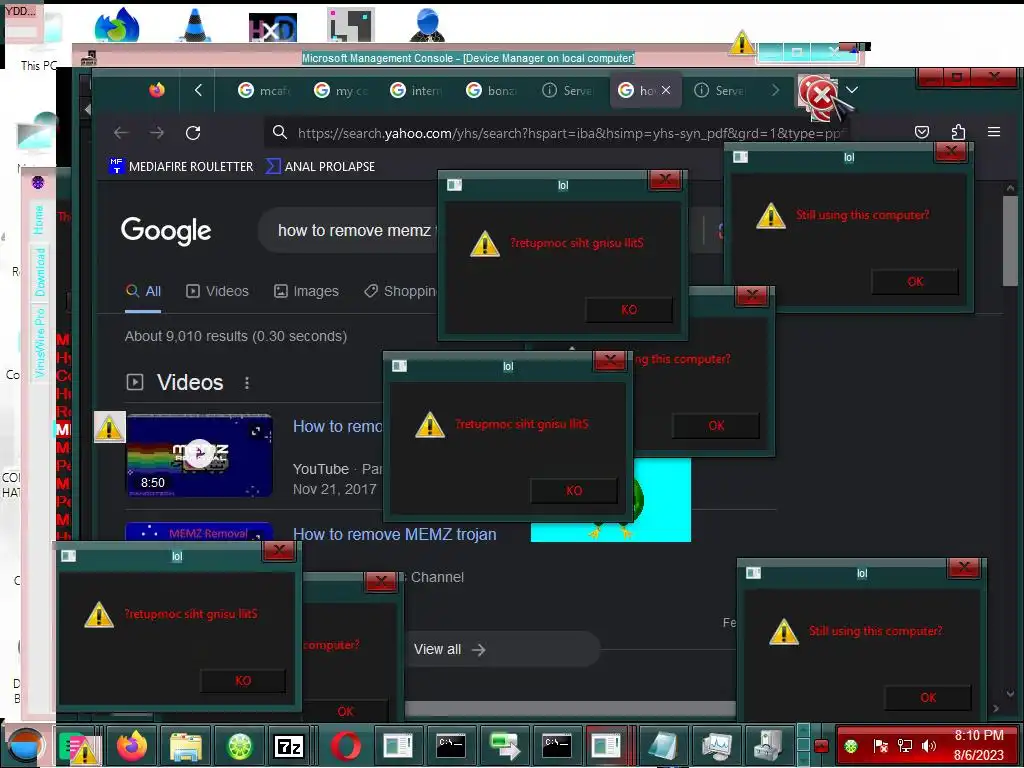Open the Firefox extensions puzzle icon
1024x768 pixels.
958,132
